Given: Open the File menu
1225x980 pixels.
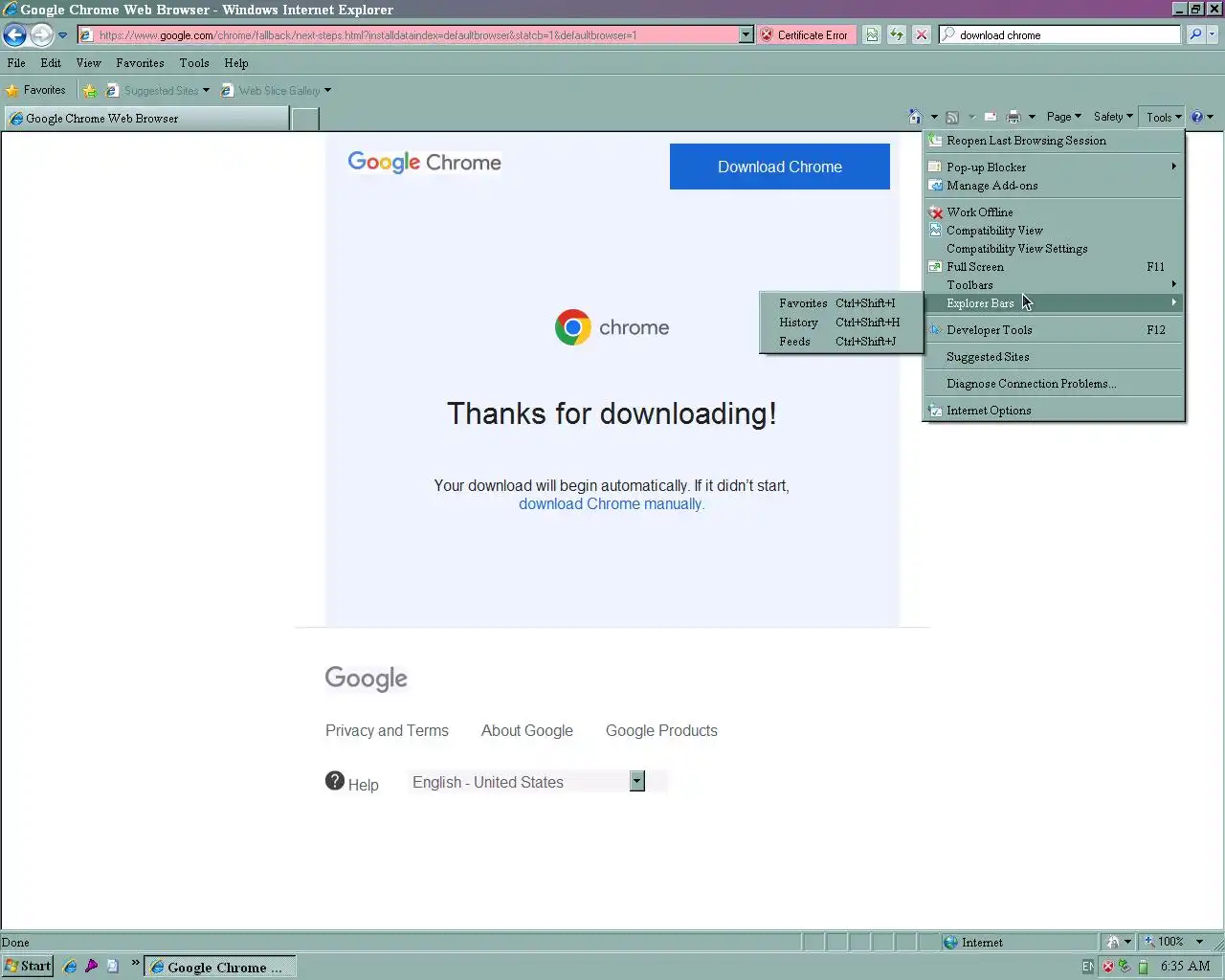Looking at the screenshot, I should 16,63.
